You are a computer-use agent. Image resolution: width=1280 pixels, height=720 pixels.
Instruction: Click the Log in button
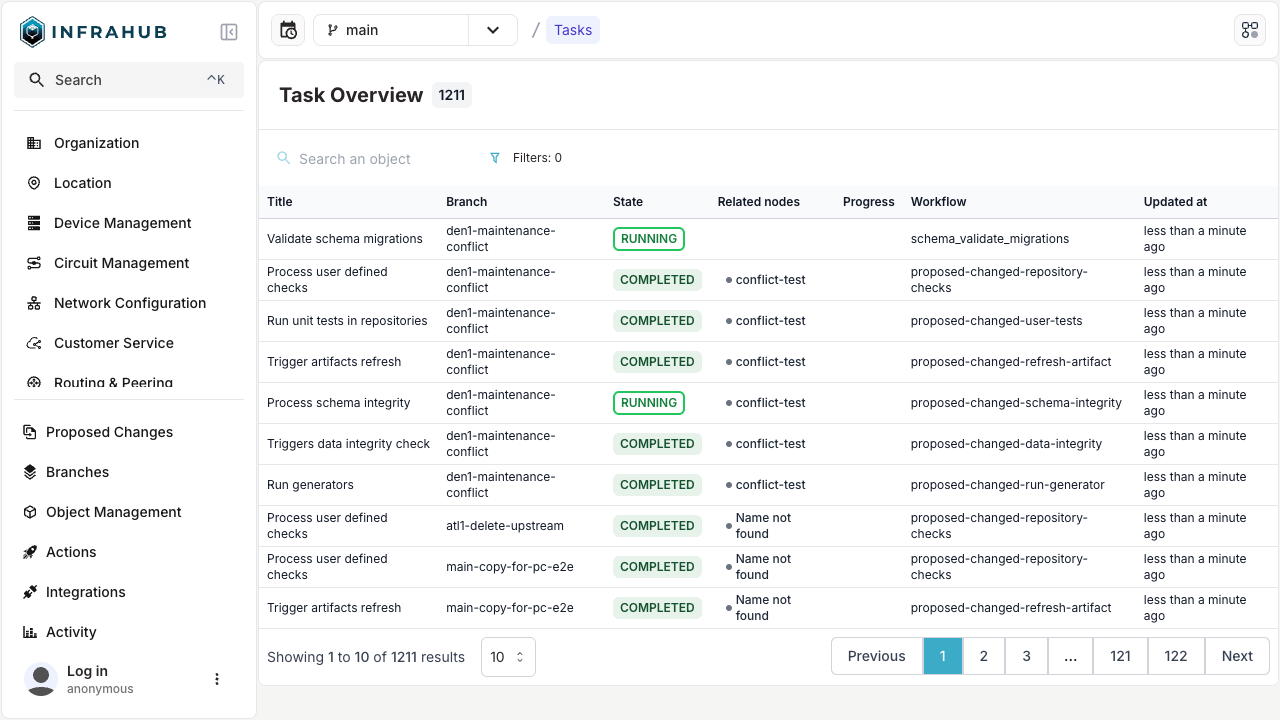click(87, 671)
